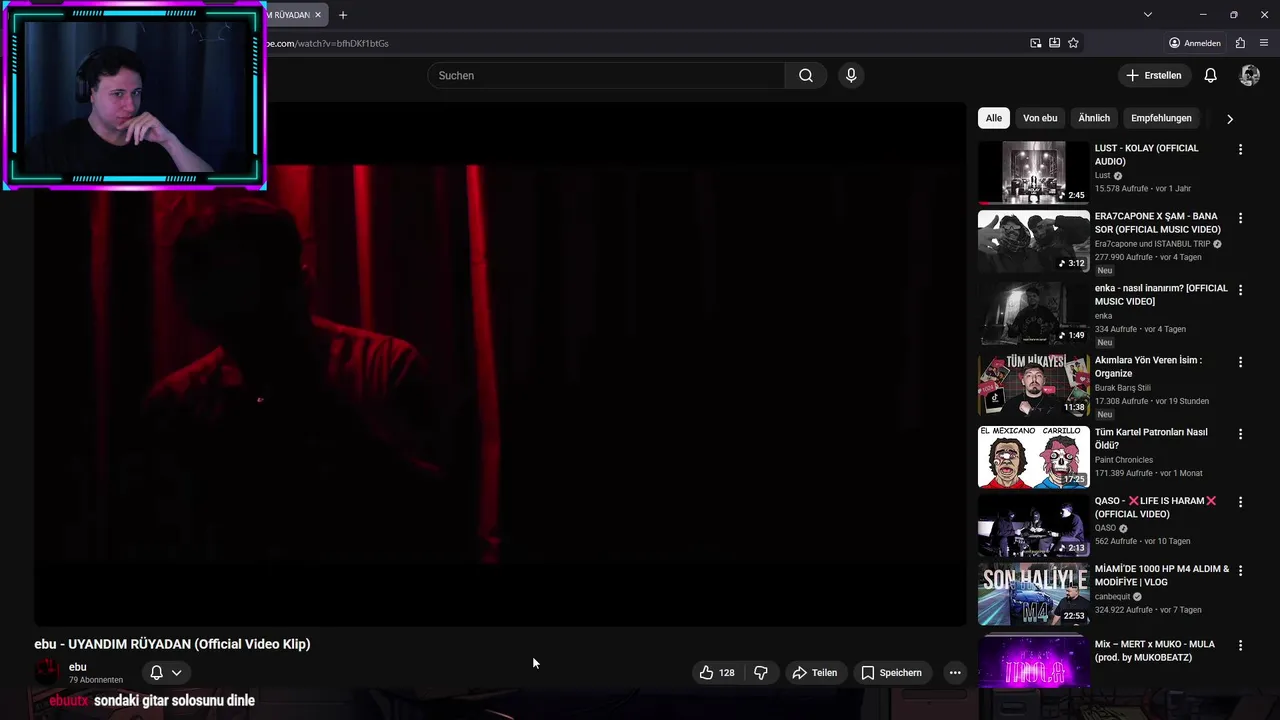Screen dimensions: 1280x720
Task: Select the Alle filter chip
Action: point(993,118)
